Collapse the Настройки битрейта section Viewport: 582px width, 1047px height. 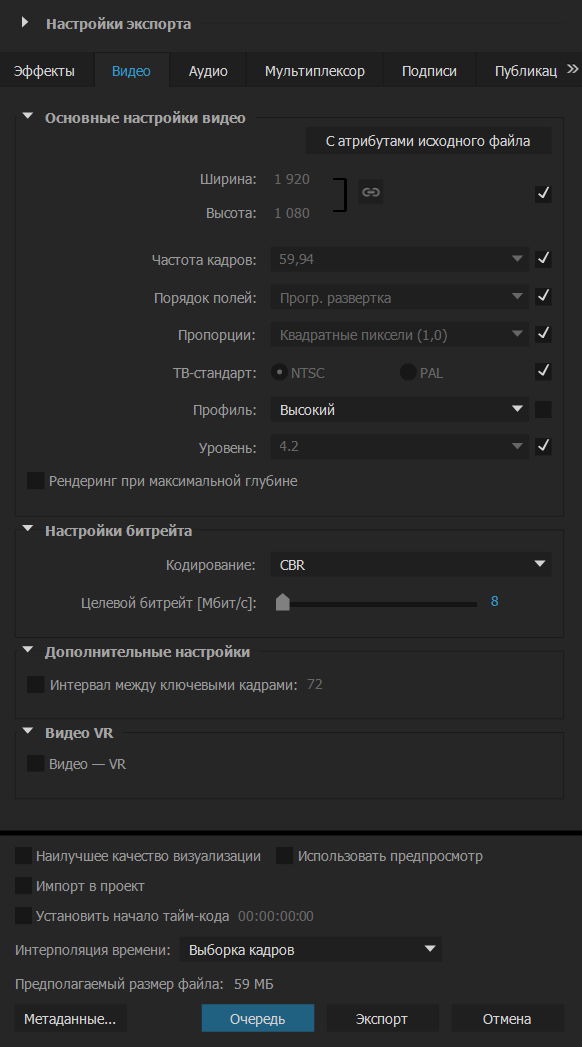pos(27,529)
